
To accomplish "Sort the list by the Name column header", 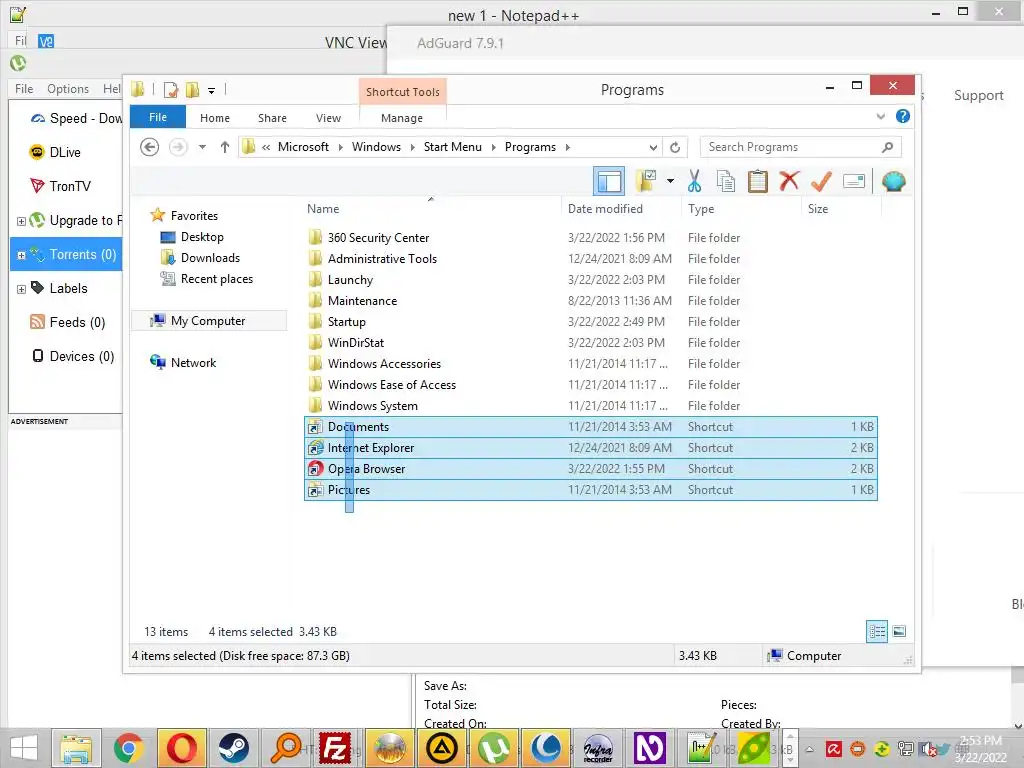I will coord(431,208).
